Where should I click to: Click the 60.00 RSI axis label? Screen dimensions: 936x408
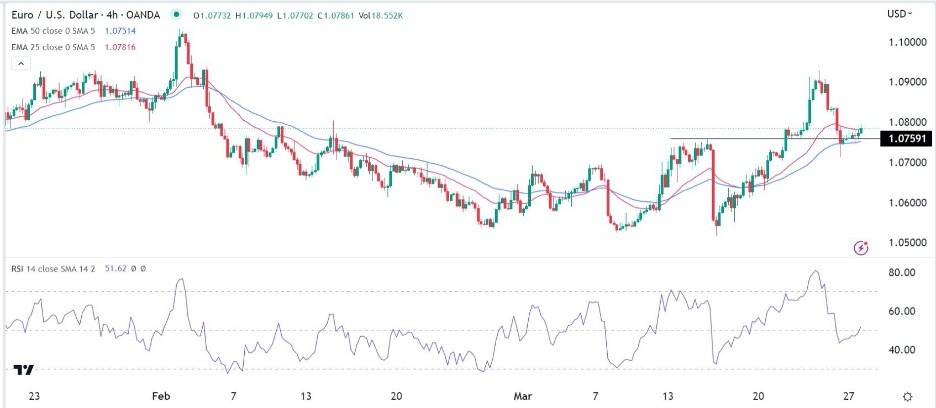[904, 311]
